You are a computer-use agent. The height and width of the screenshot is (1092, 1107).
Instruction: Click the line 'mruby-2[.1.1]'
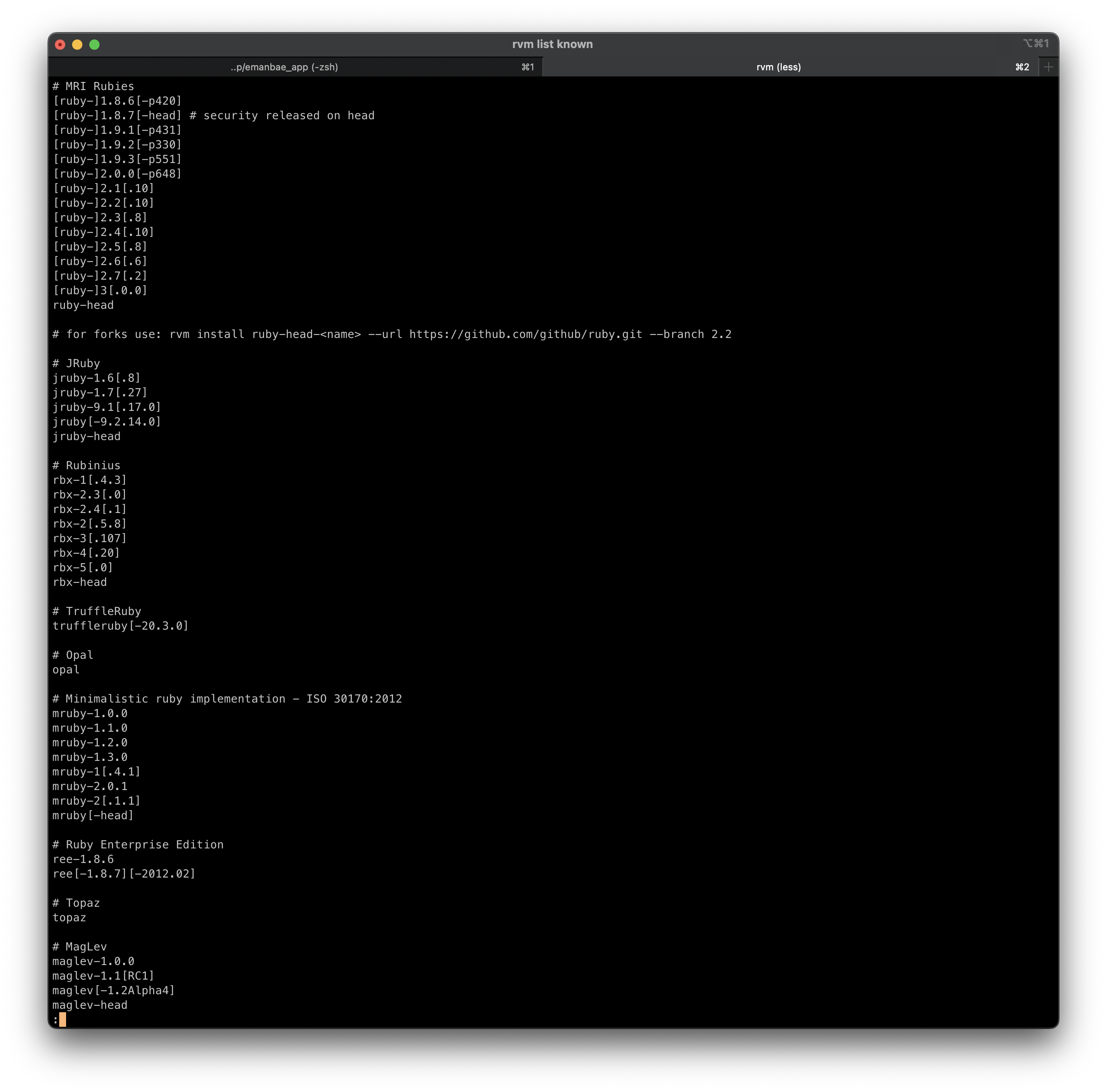click(97, 802)
